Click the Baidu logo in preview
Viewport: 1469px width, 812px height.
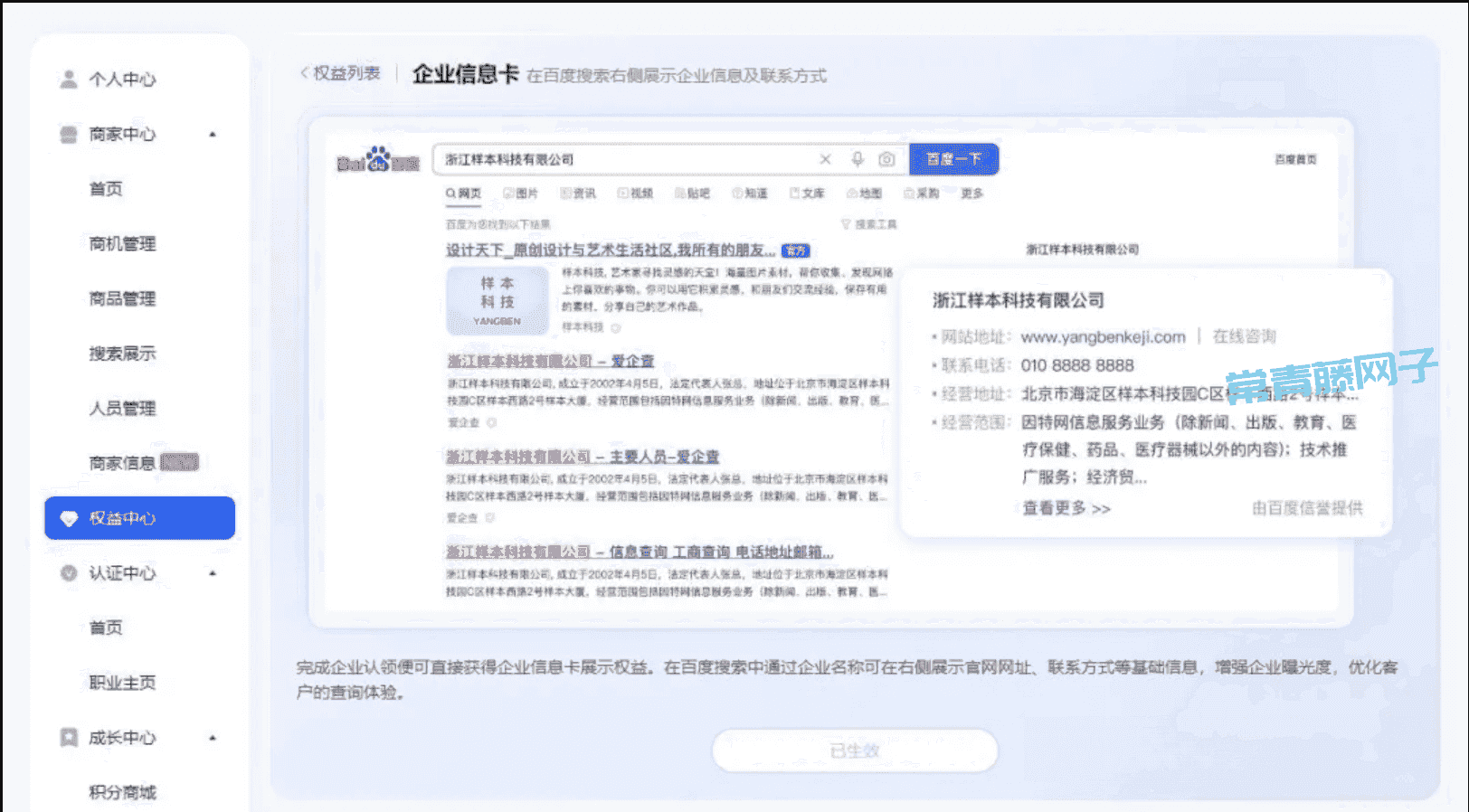(x=378, y=159)
